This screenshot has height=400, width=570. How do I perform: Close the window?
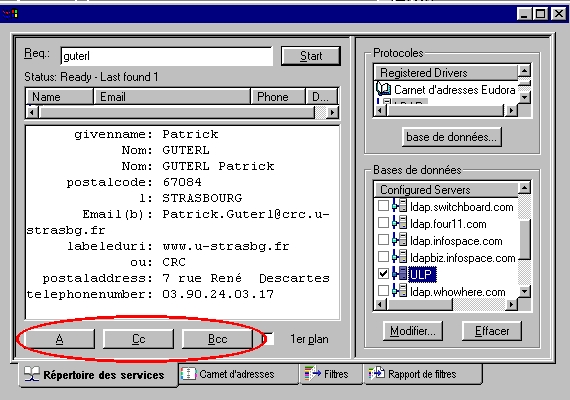[558, 14]
